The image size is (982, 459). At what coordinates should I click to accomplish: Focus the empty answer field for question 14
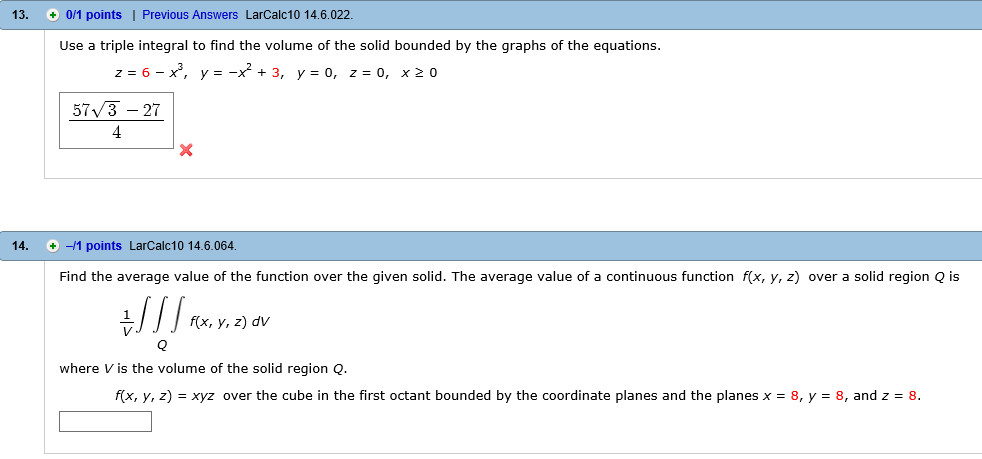pos(105,421)
